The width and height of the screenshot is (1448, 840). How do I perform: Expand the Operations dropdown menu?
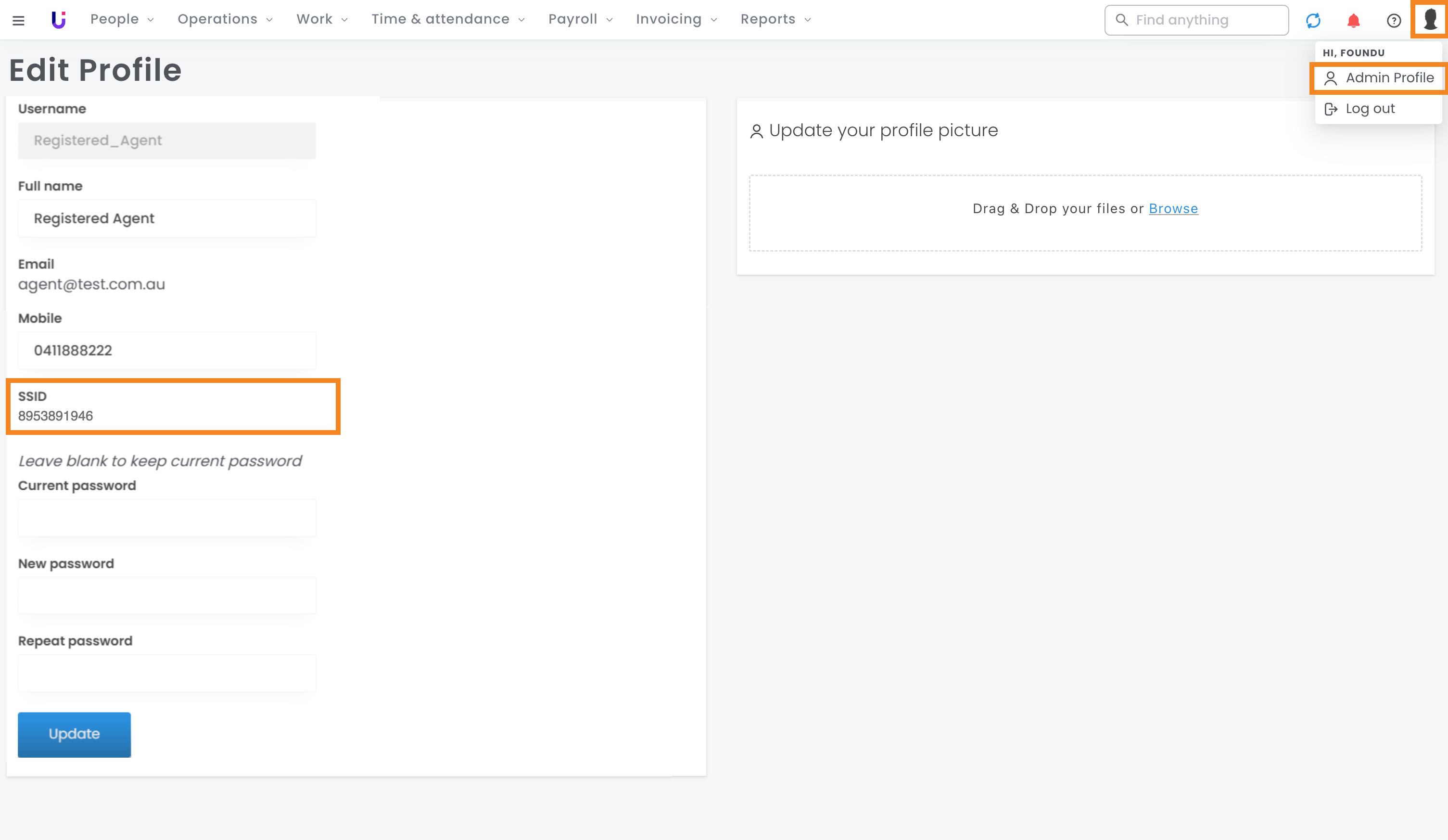click(225, 19)
